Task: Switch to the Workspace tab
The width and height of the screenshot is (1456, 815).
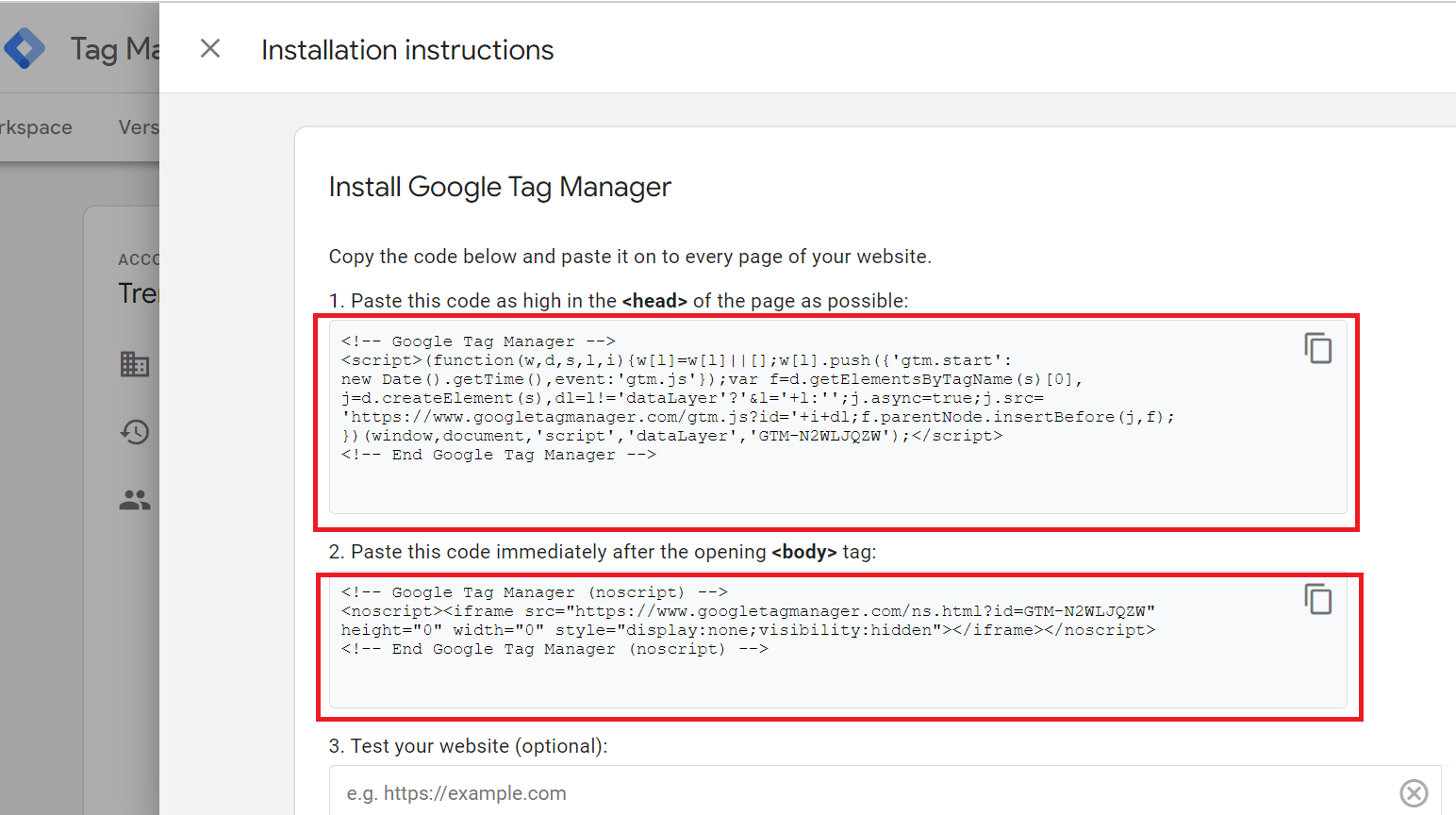Action: (36, 127)
